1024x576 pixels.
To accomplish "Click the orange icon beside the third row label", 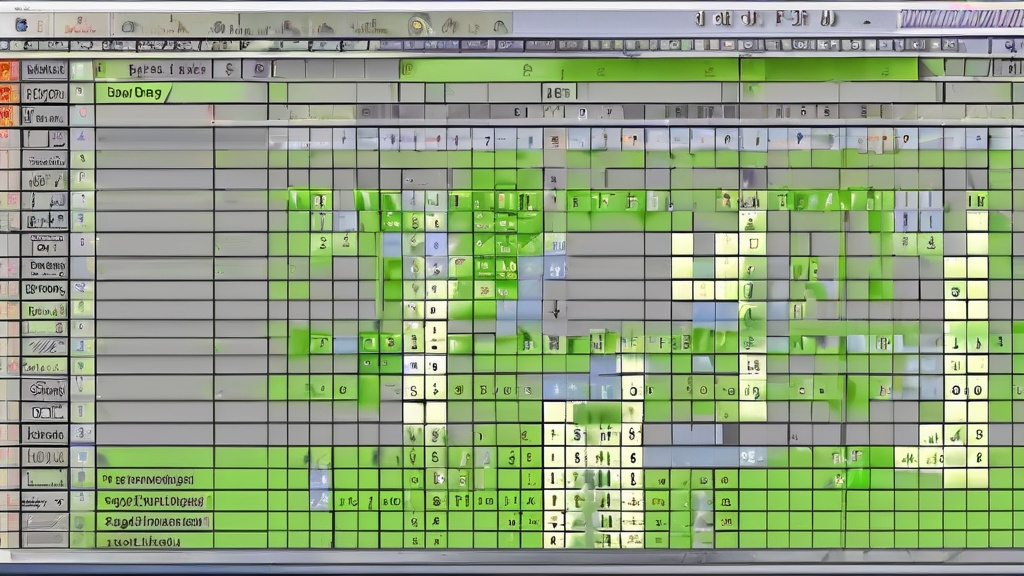I will click(8, 116).
